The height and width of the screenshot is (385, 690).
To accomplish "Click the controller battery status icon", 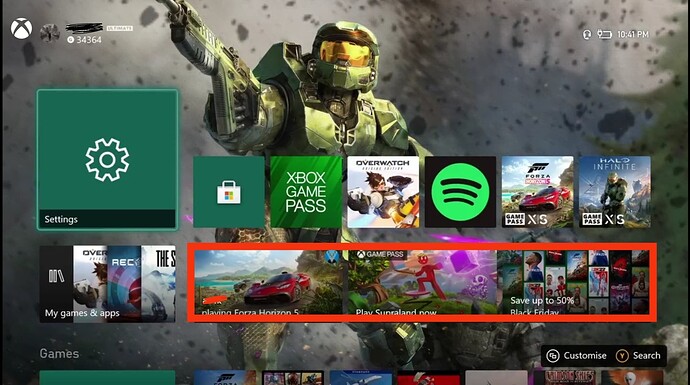I will 604,34.
